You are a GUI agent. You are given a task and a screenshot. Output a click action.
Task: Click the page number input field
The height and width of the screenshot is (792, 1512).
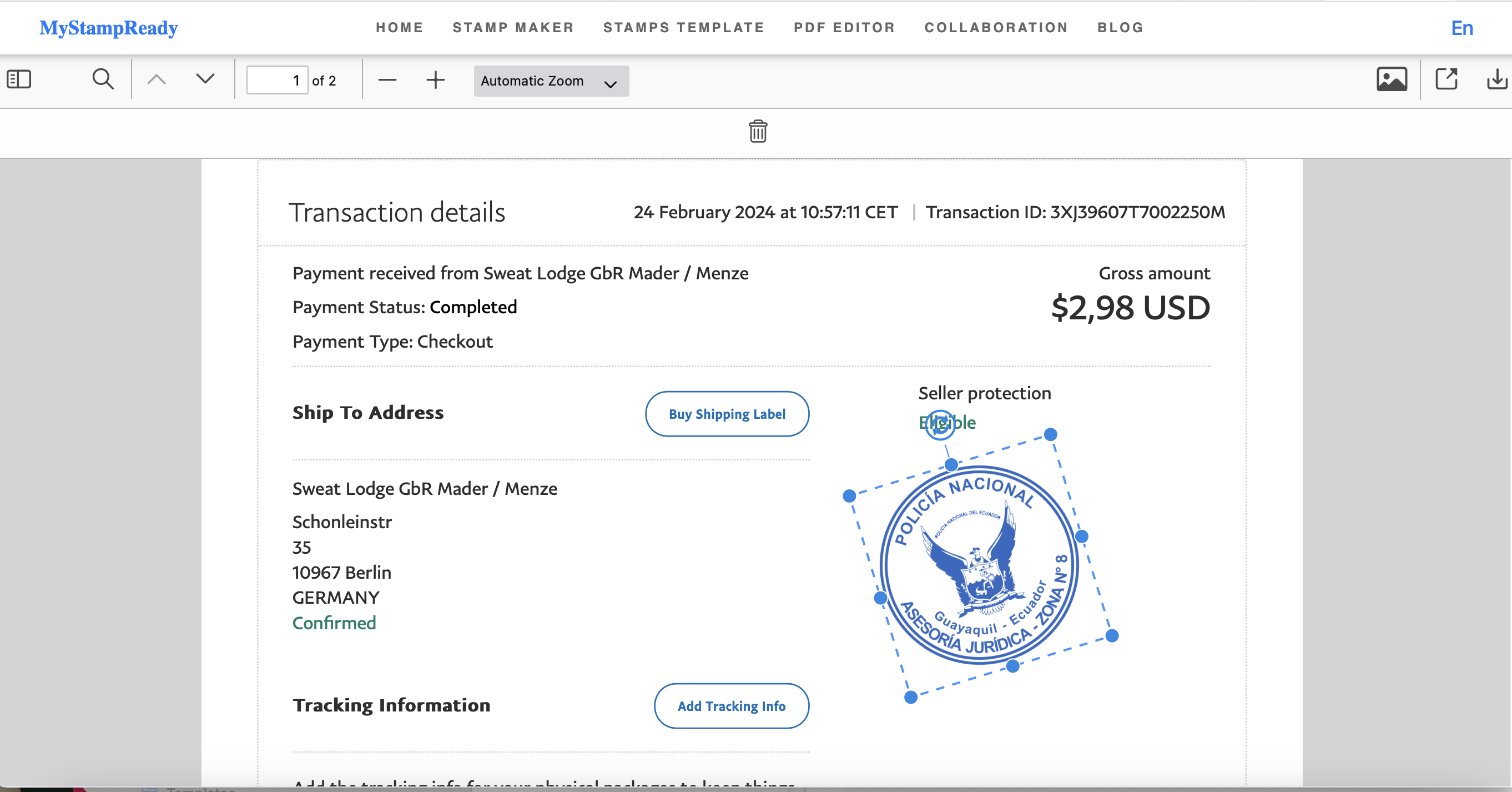pyautogui.click(x=277, y=81)
